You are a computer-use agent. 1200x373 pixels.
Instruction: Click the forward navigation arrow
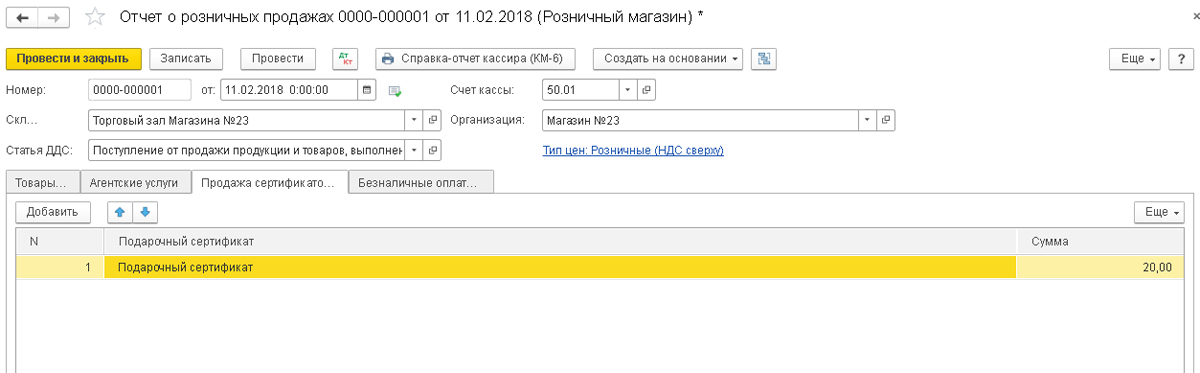click(x=54, y=16)
